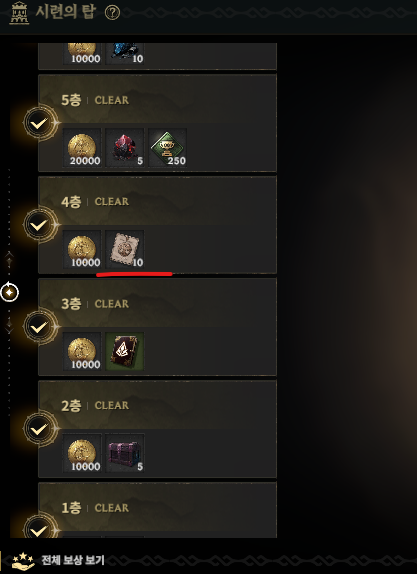Select the 3층 CLEAR floor entry

click(157, 327)
